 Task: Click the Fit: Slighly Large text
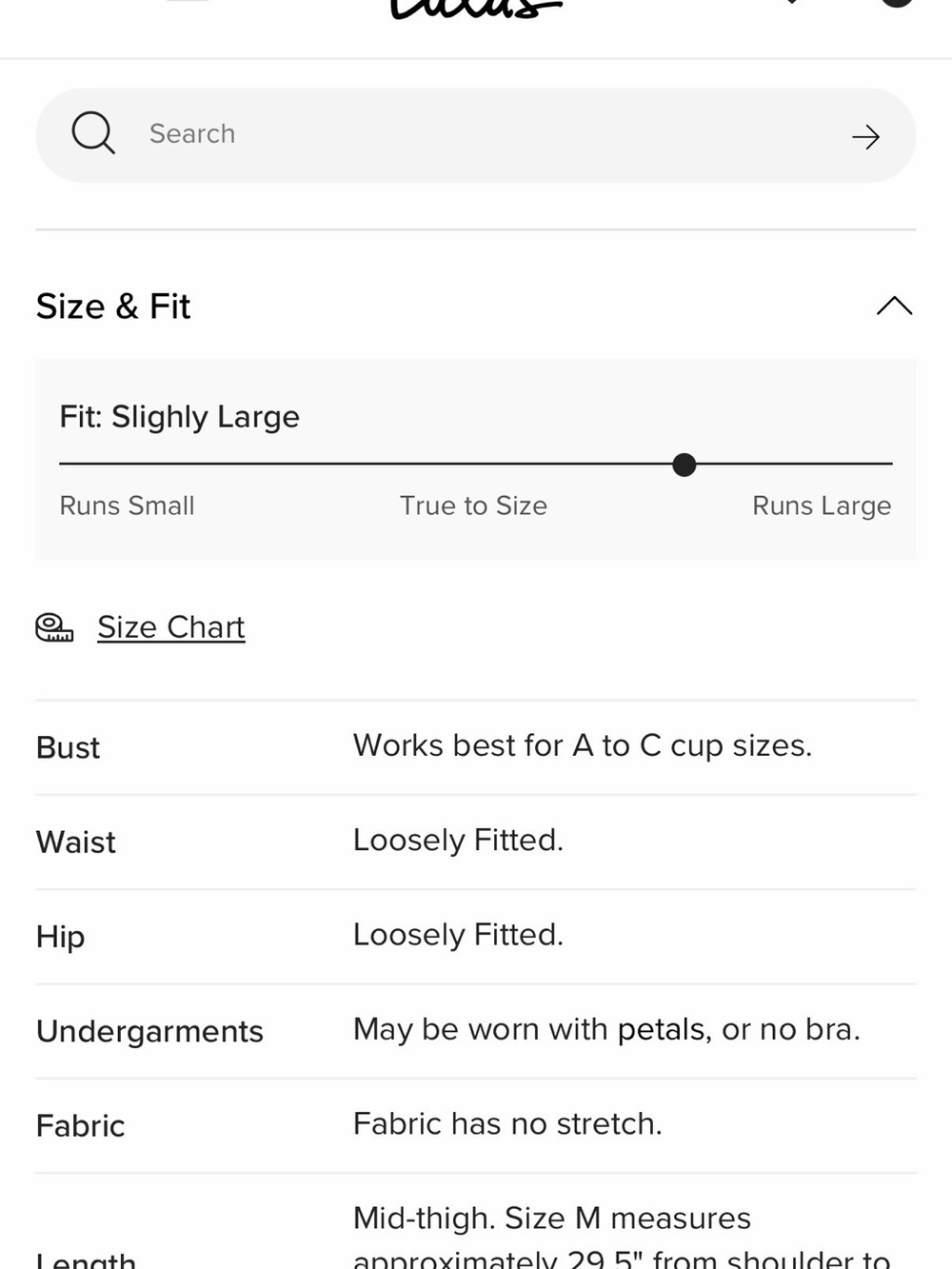pos(179,417)
